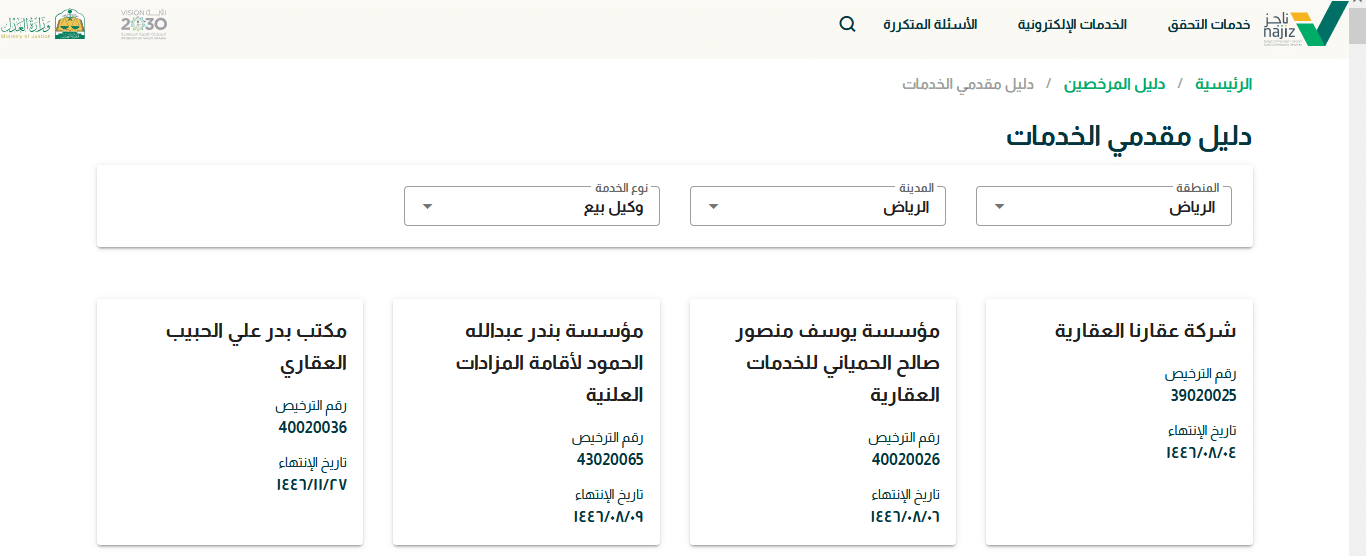Image resolution: width=1366 pixels, height=556 pixels.
Task: Select license number 40020026
Action: coord(906,459)
